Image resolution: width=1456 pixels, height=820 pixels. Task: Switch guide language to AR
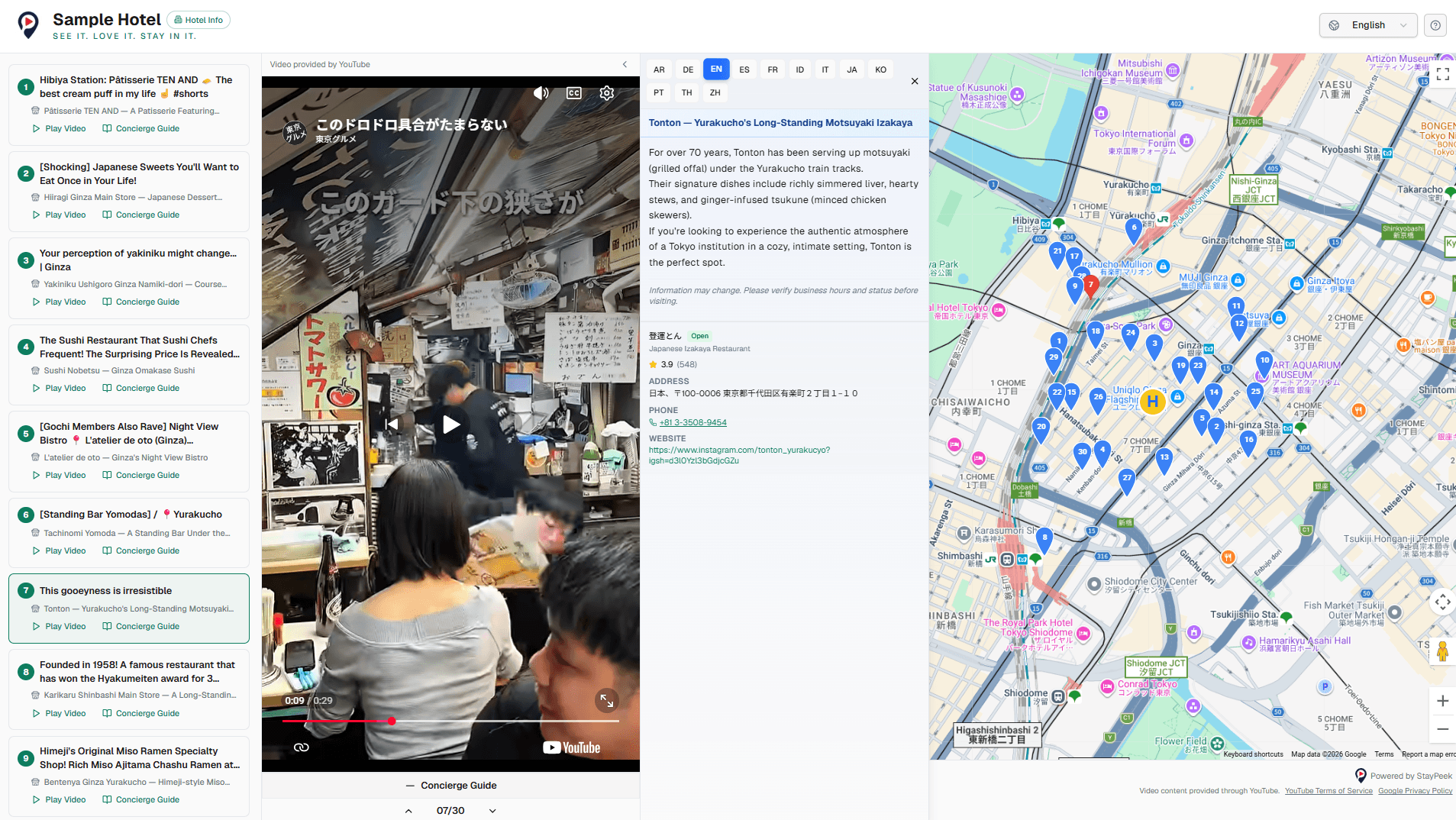coord(659,69)
